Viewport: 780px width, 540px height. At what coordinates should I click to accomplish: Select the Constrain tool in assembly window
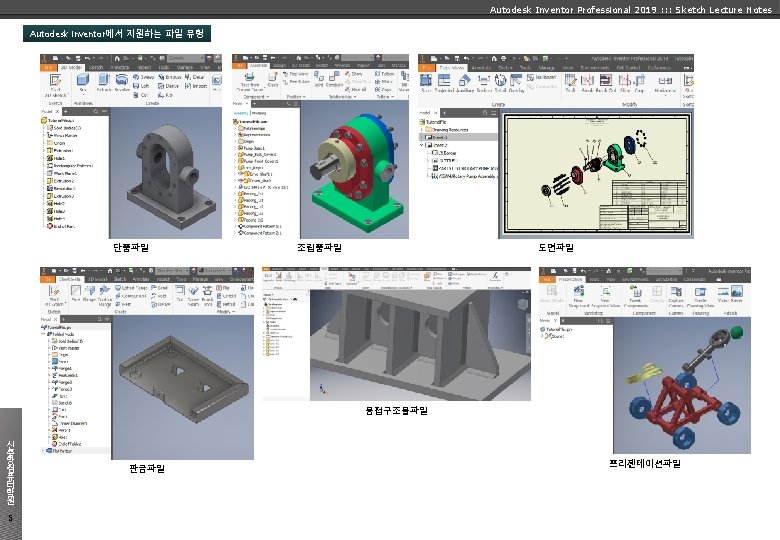click(x=334, y=80)
